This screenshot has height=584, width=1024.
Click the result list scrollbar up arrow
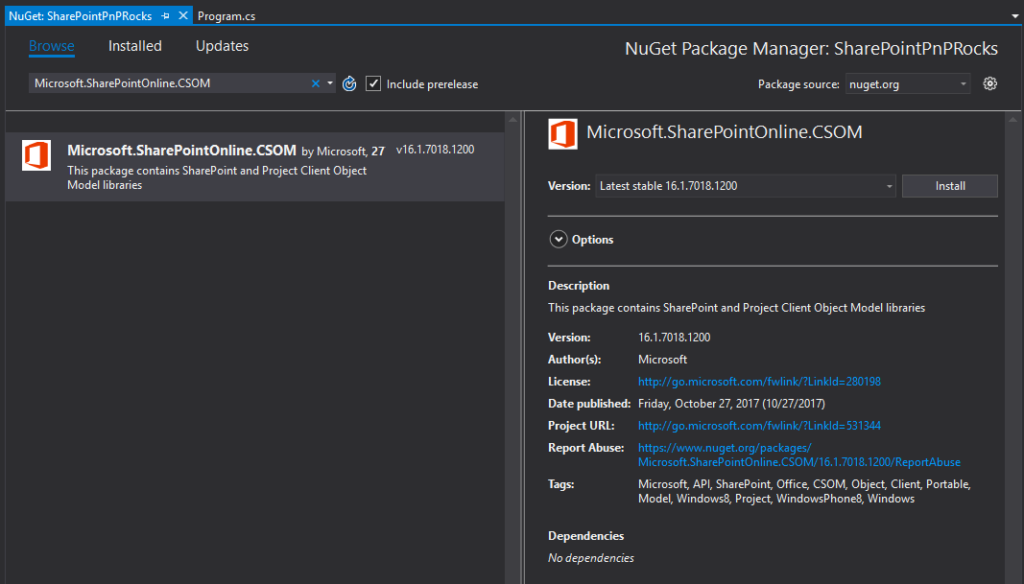pyautogui.click(x=513, y=120)
